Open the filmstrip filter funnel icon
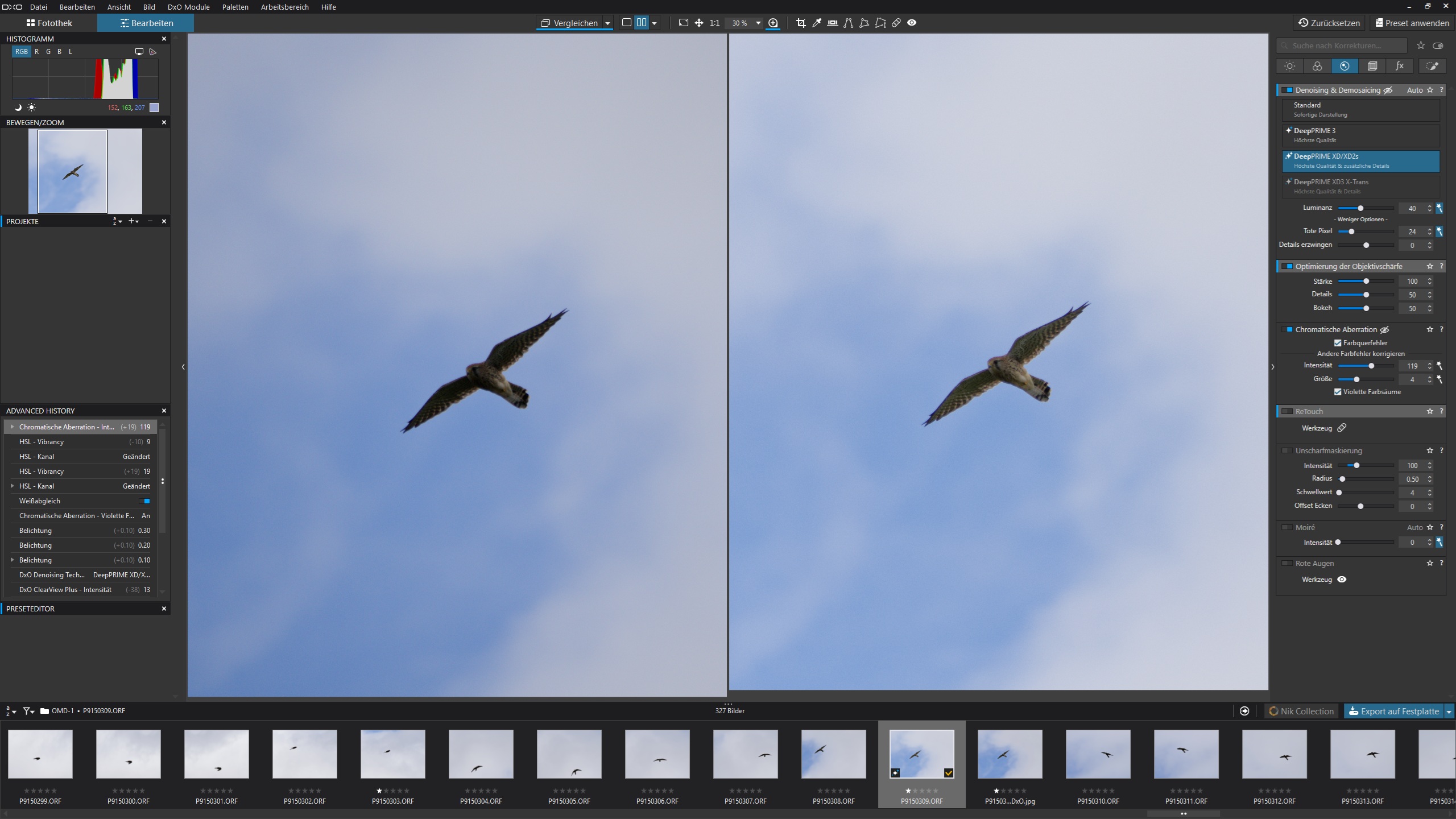Screen dimensions: 1456x819 [x=28, y=711]
